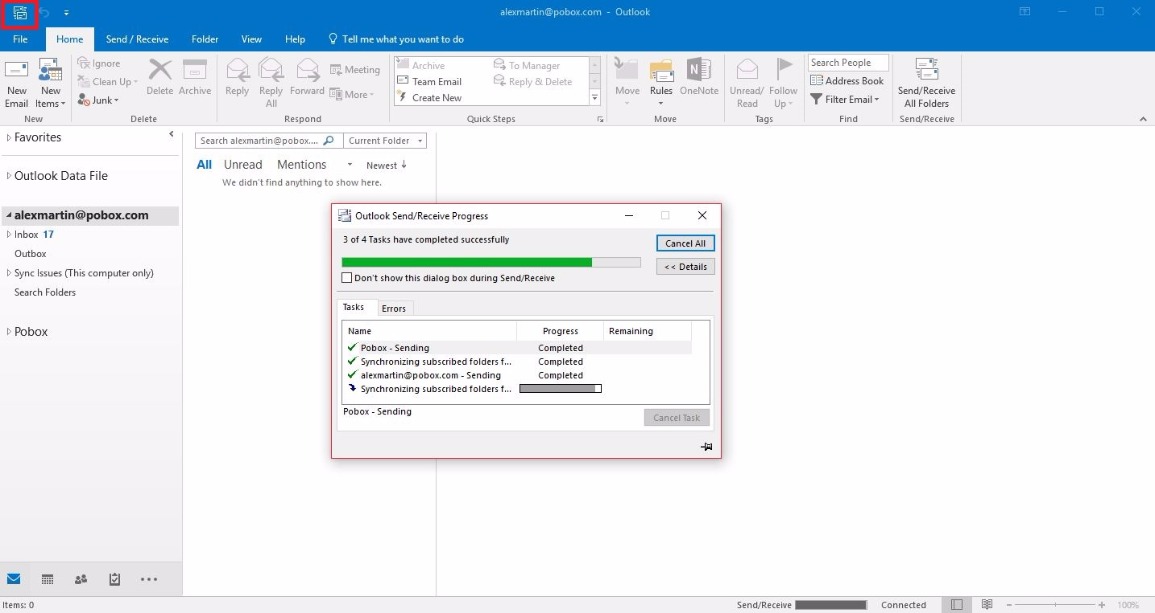1155x613 pixels.
Task: Click the Tell me what you want to do box
Action: coord(396,39)
